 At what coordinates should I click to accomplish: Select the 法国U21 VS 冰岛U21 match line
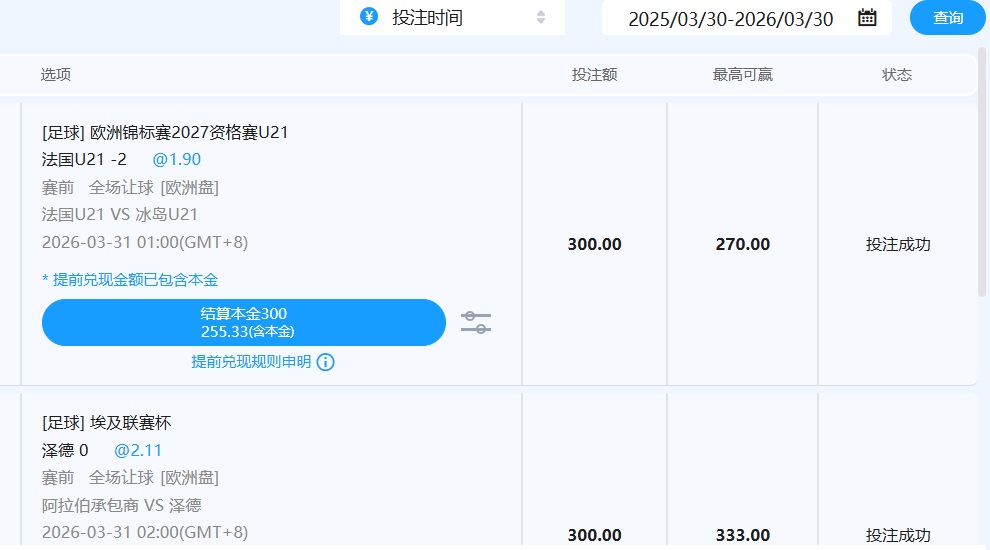[120, 214]
